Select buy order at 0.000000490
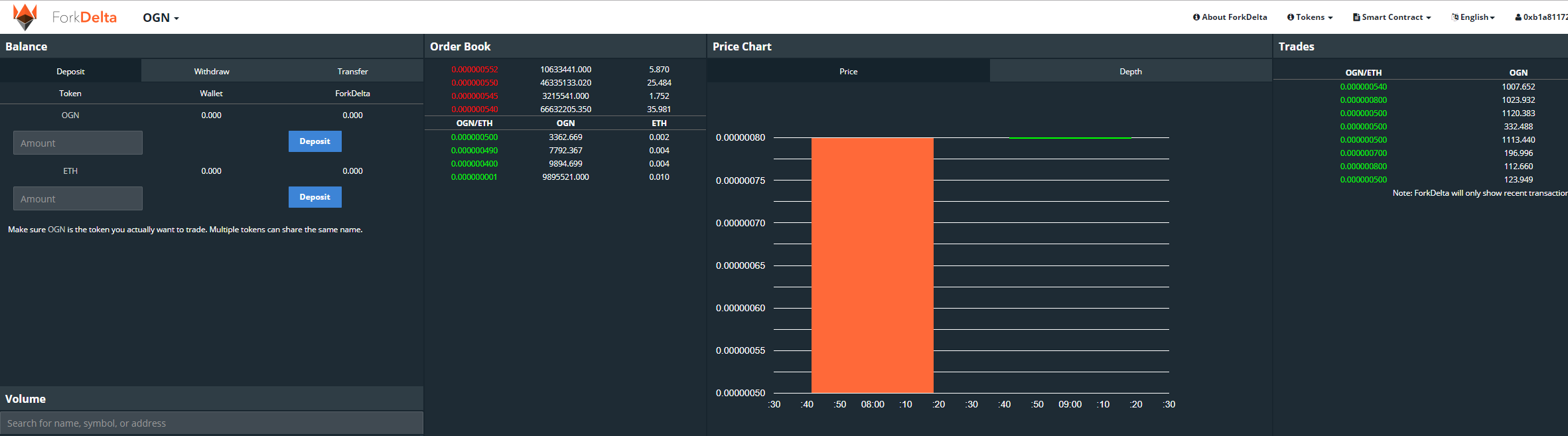This screenshot has width=1568, height=436. point(565,150)
